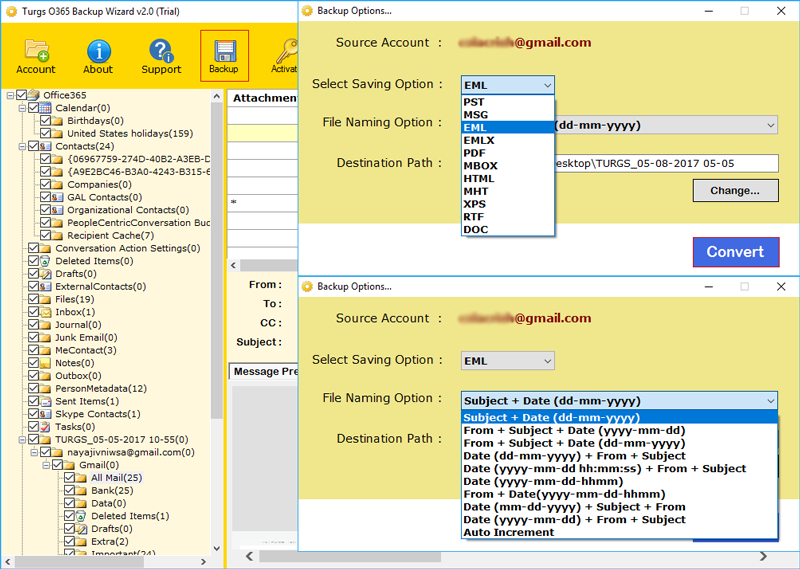Click the preview scroll right arrow
Image resolution: width=800 pixels, height=569 pixels.
click(763, 556)
